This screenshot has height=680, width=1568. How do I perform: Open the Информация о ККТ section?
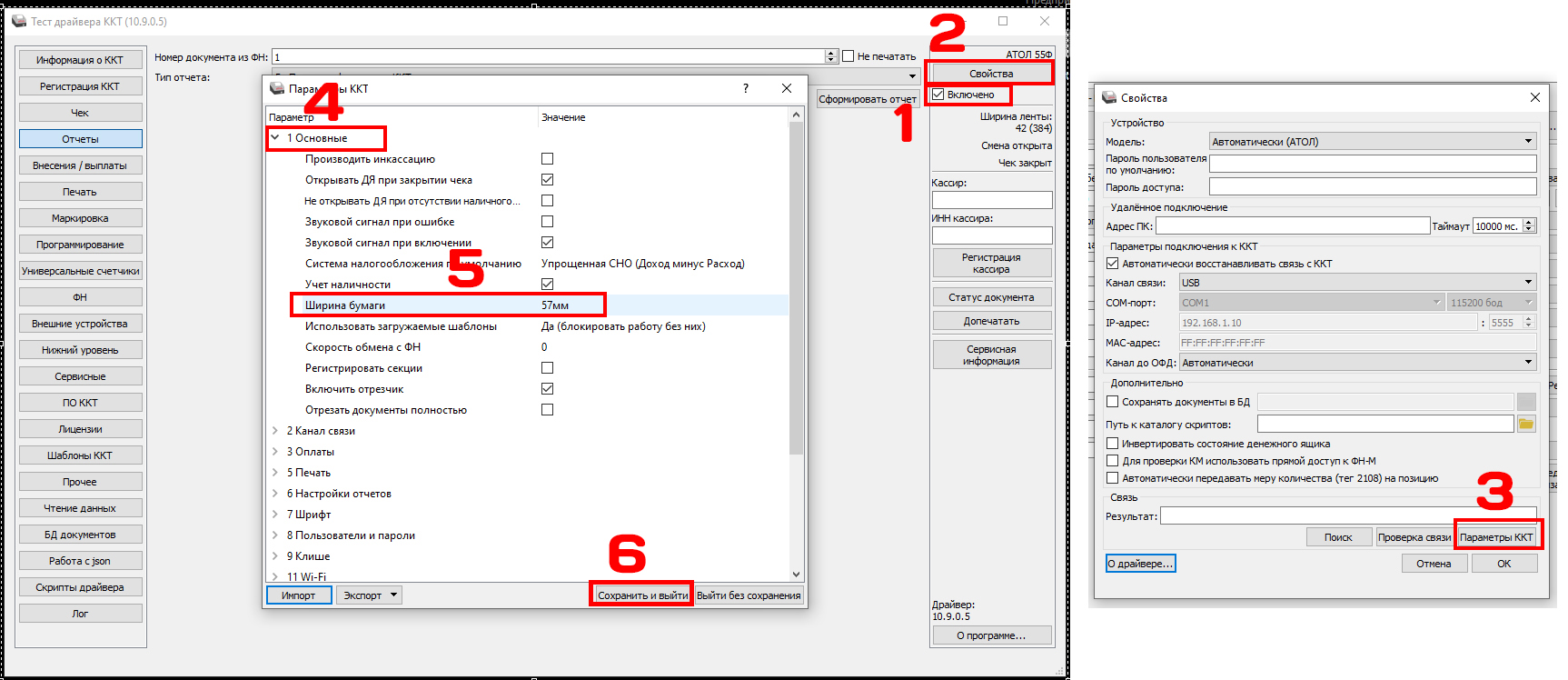coord(80,60)
